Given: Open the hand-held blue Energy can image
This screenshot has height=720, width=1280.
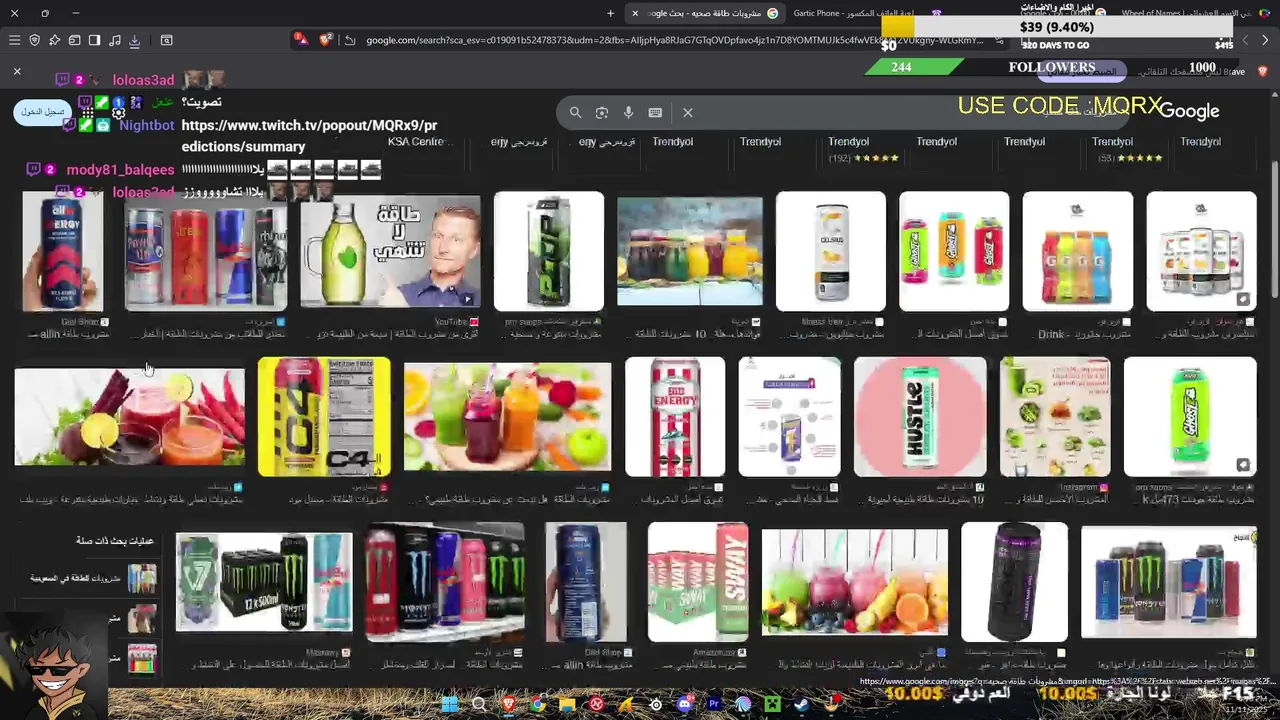Looking at the screenshot, I should coord(63,251).
